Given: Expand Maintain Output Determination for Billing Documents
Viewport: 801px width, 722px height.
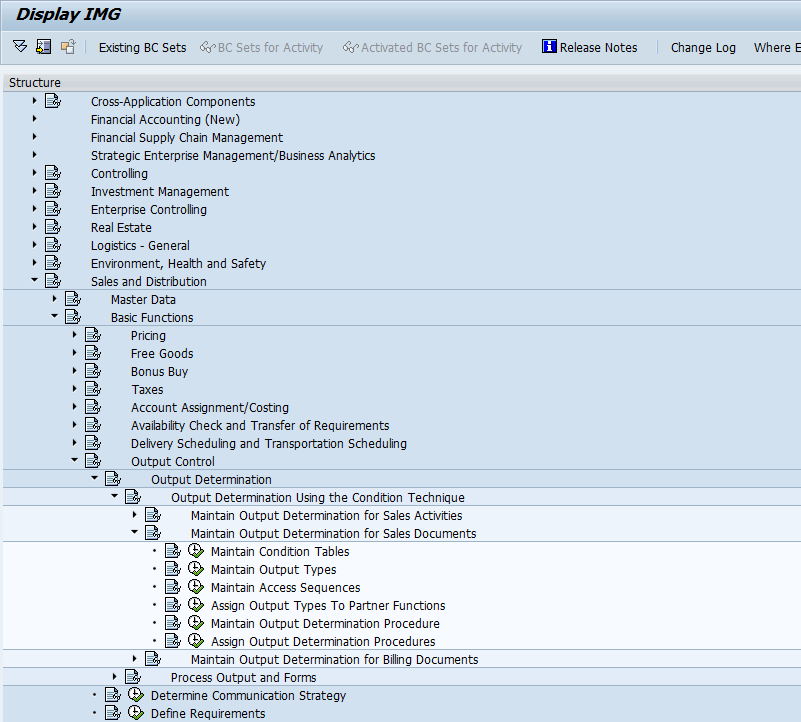Looking at the screenshot, I should click(x=134, y=659).
